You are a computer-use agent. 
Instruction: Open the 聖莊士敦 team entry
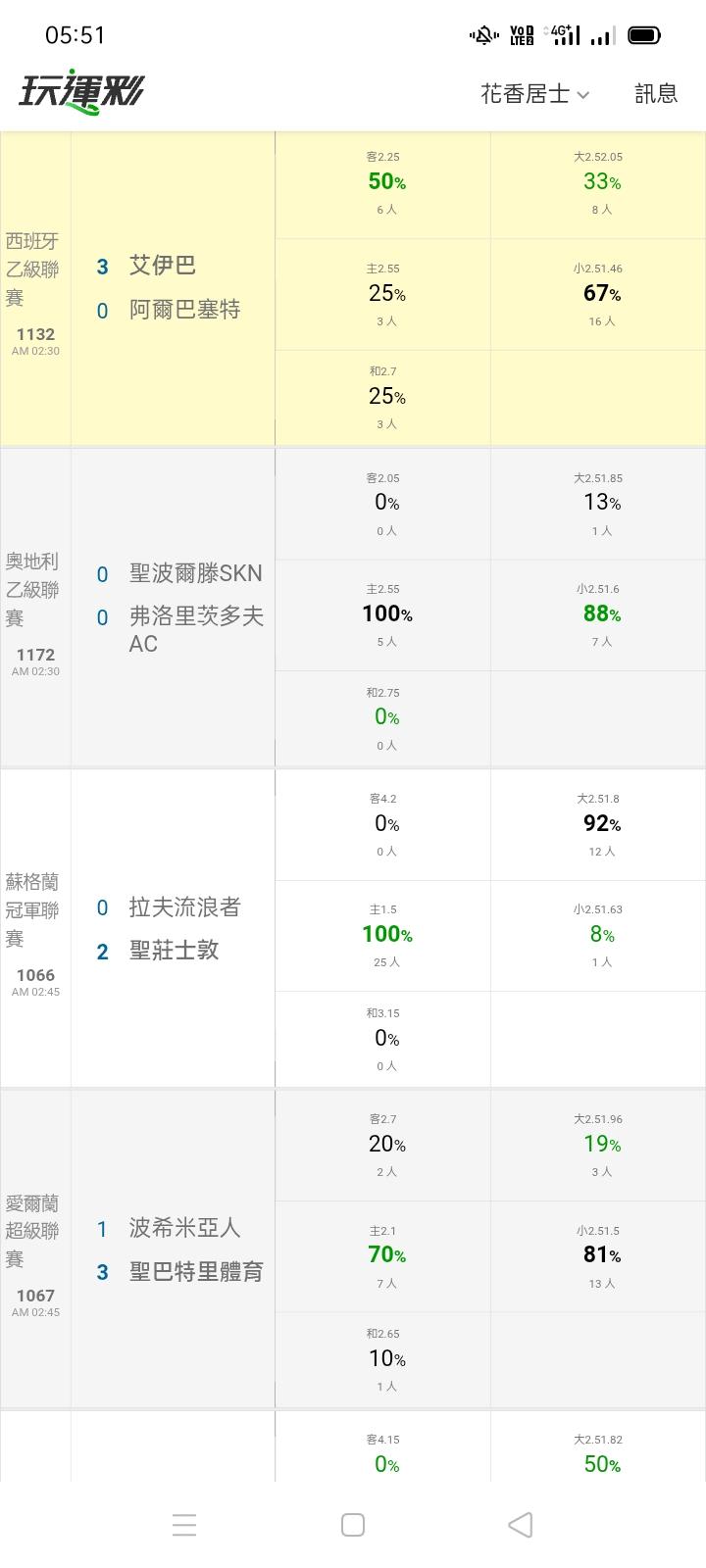click(x=174, y=951)
